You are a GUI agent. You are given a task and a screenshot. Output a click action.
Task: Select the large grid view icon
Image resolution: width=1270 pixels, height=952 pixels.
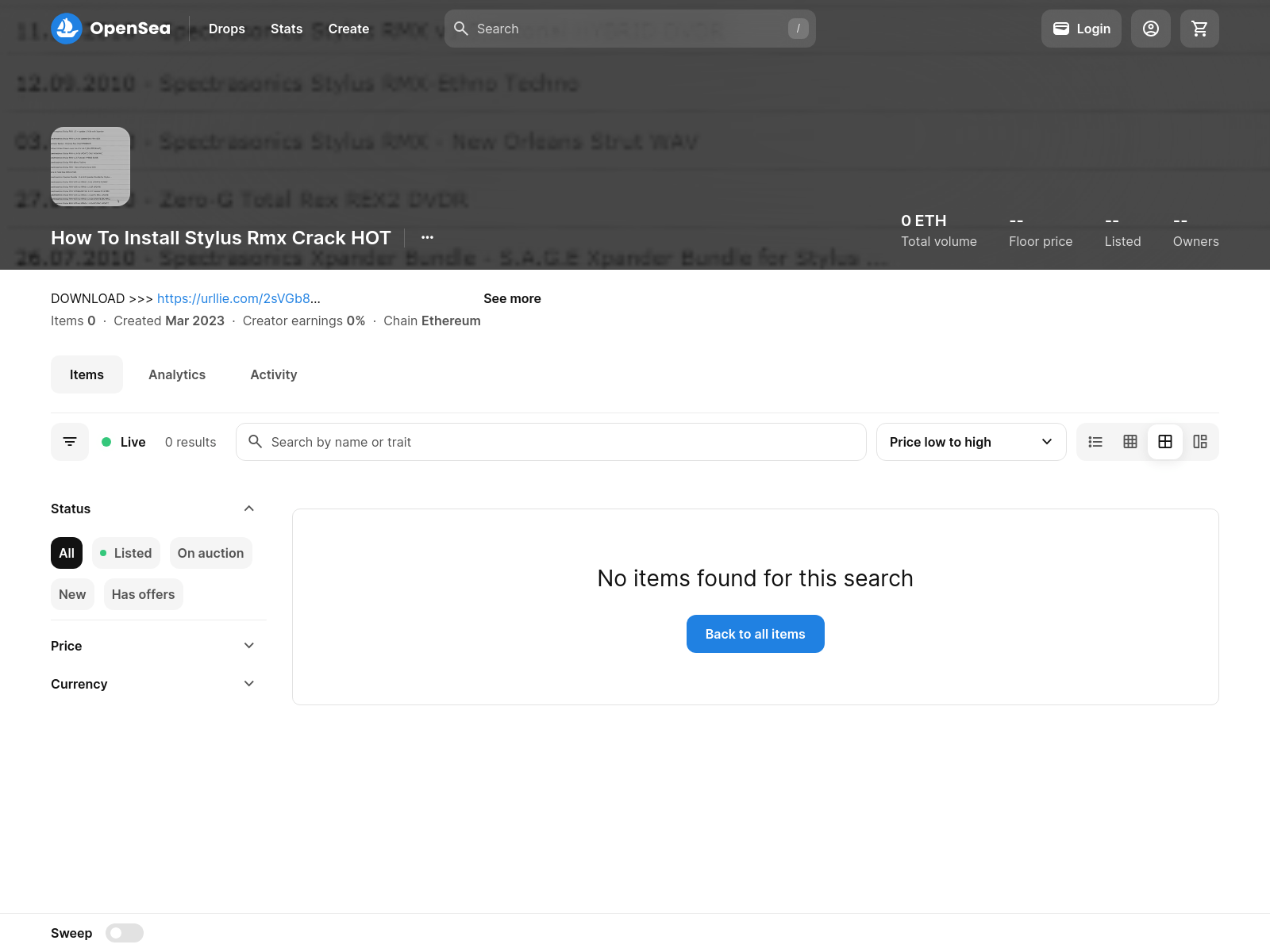[1165, 442]
